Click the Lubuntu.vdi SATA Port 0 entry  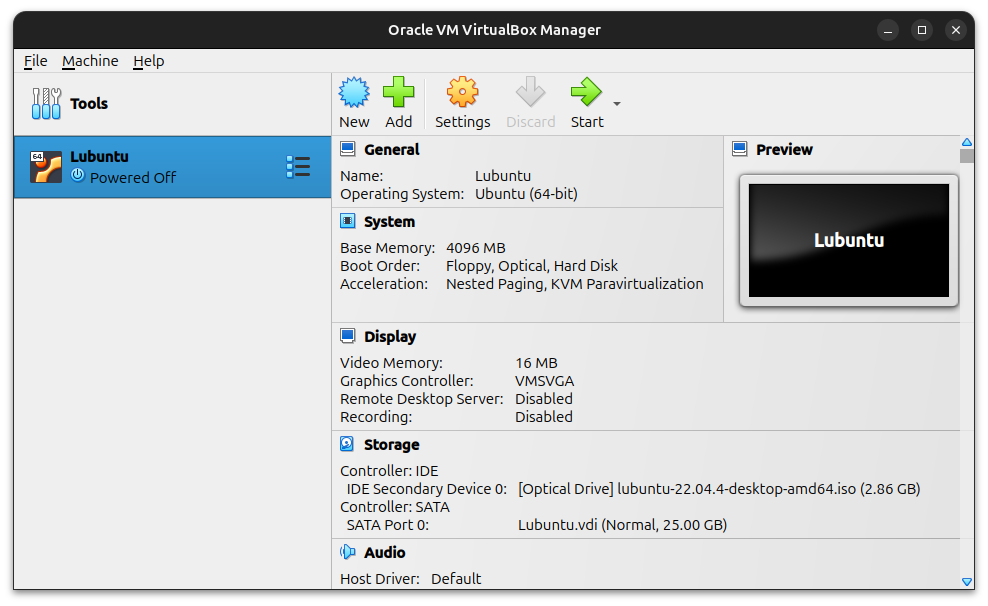point(622,525)
